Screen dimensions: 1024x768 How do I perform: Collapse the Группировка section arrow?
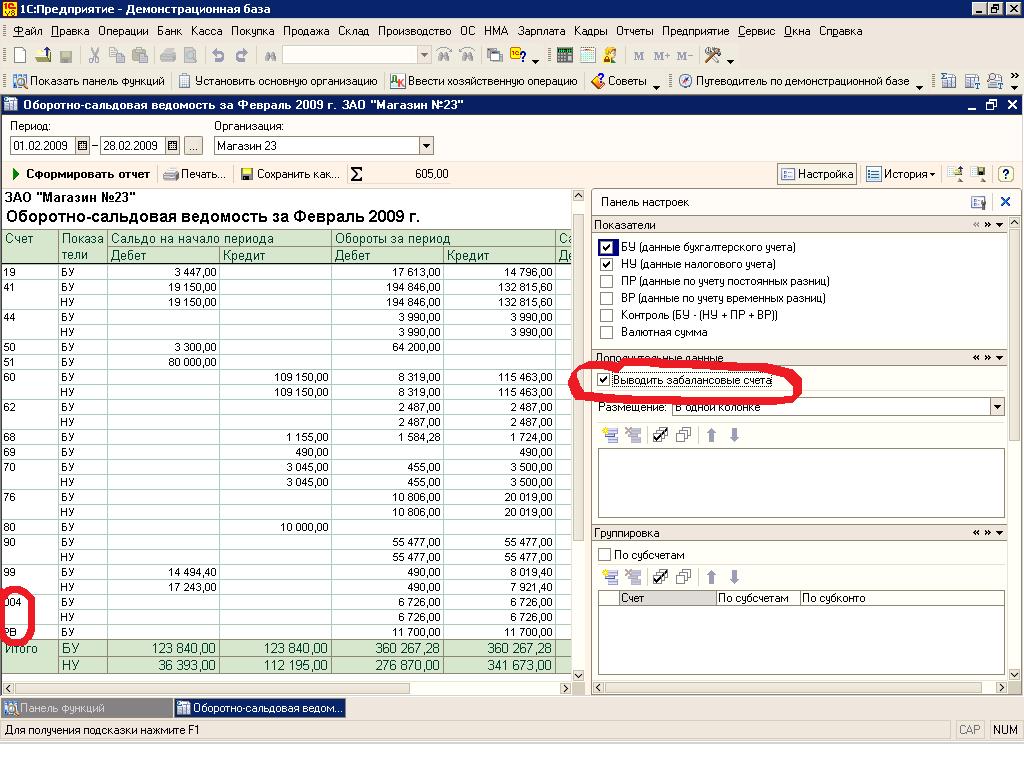[1000, 533]
